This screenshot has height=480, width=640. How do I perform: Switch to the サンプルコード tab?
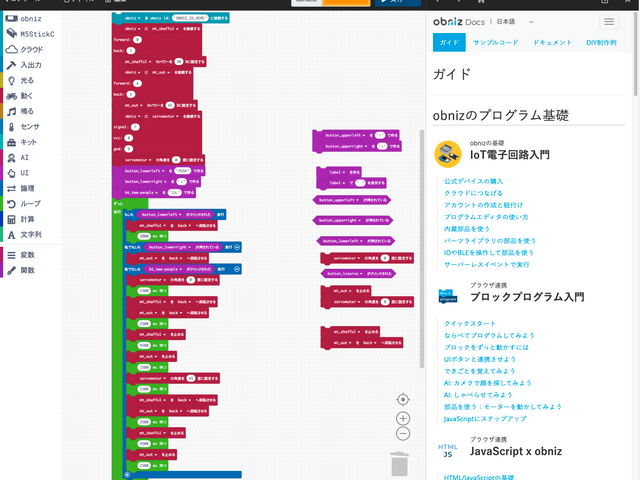click(x=496, y=42)
